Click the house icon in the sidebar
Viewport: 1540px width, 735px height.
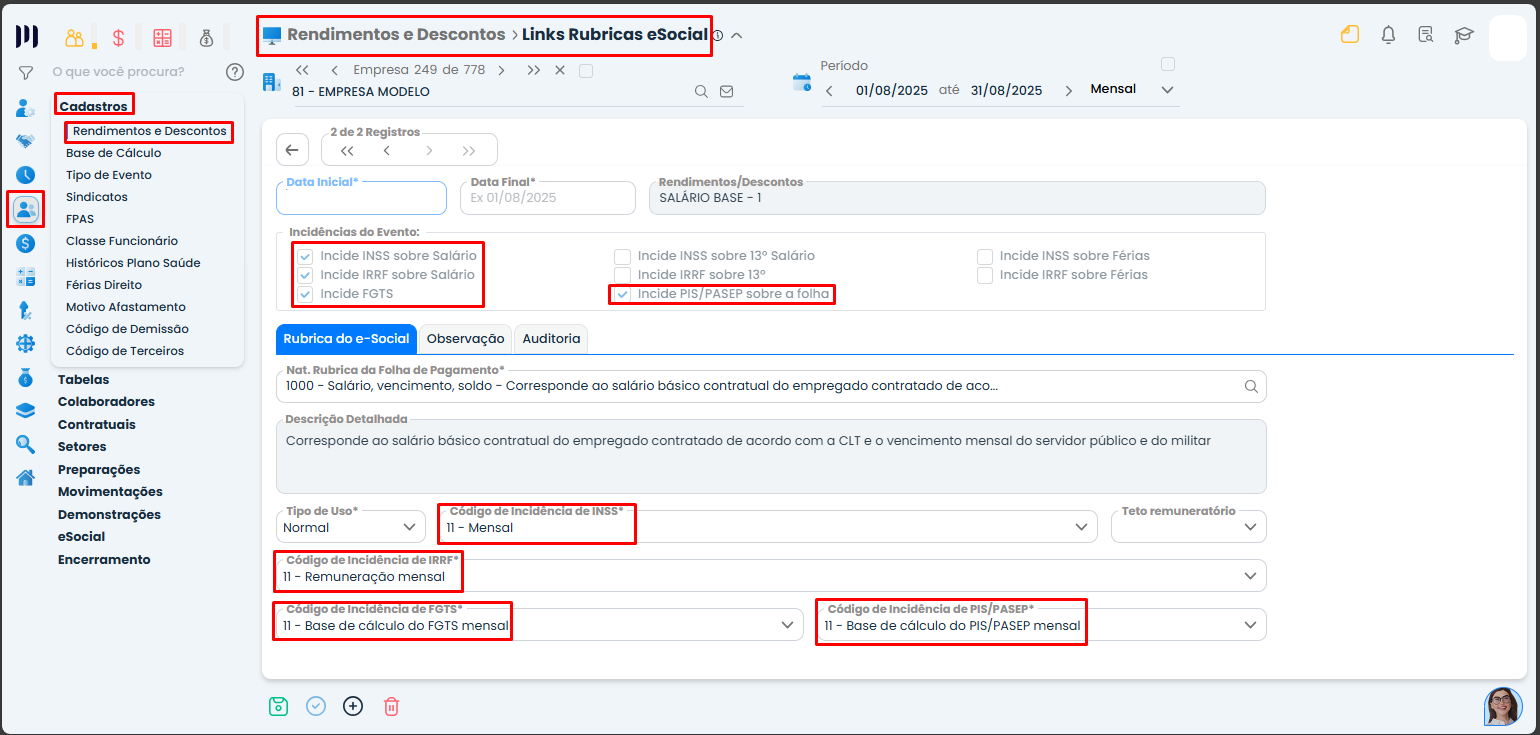(x=26, y=477)
